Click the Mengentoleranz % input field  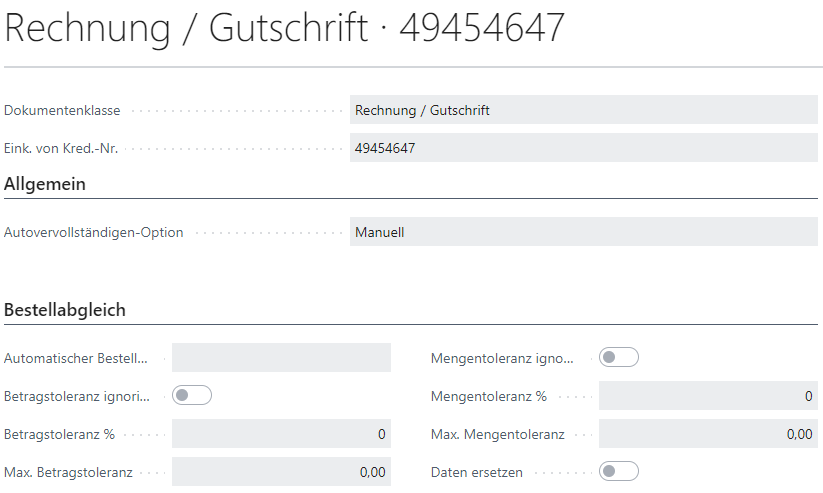click(x=708, y=396)
